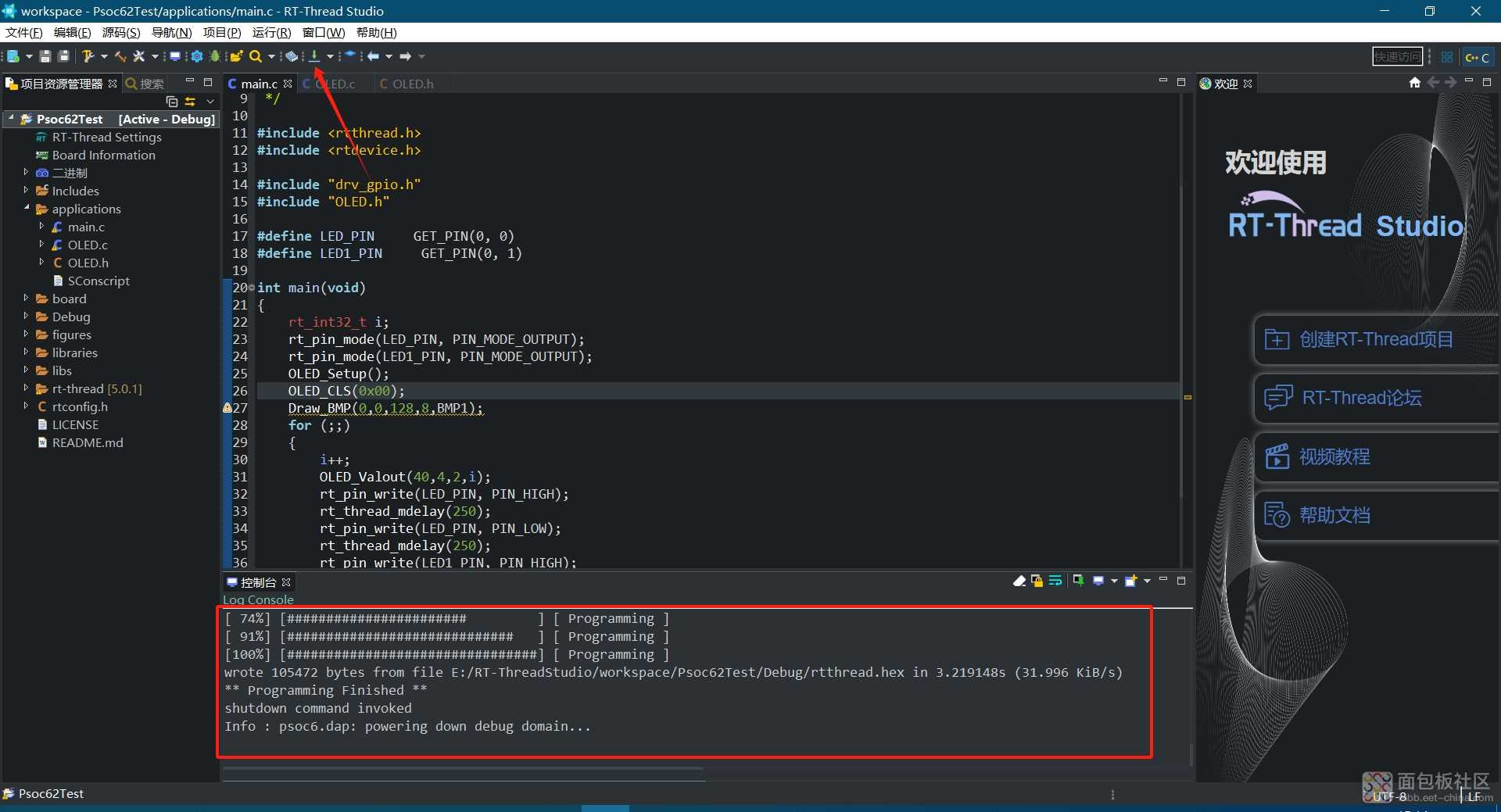The image size is (1501, 812).
Task: Click the new console view icon
Action: point(1130,581)
